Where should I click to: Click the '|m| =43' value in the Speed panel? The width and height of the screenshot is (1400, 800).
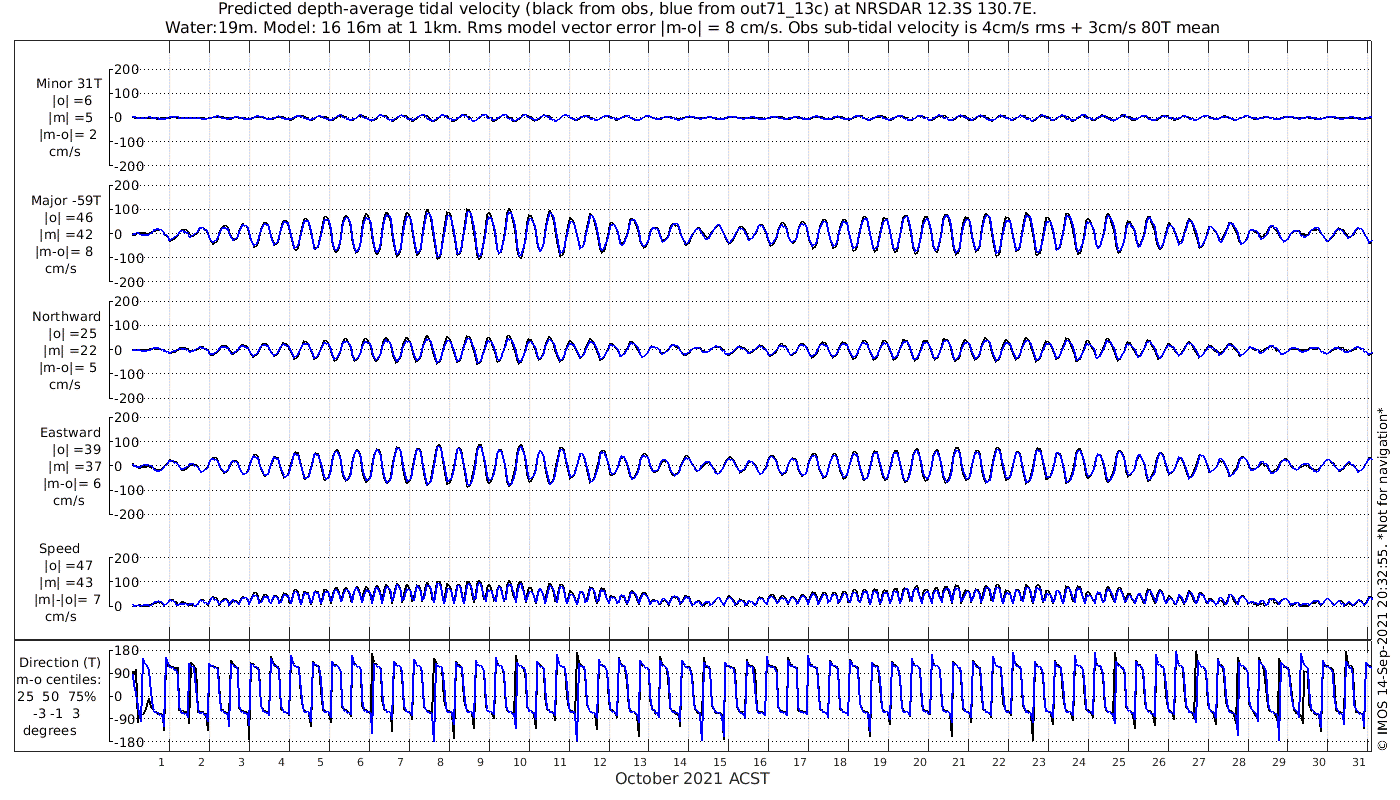click(68, 582)
